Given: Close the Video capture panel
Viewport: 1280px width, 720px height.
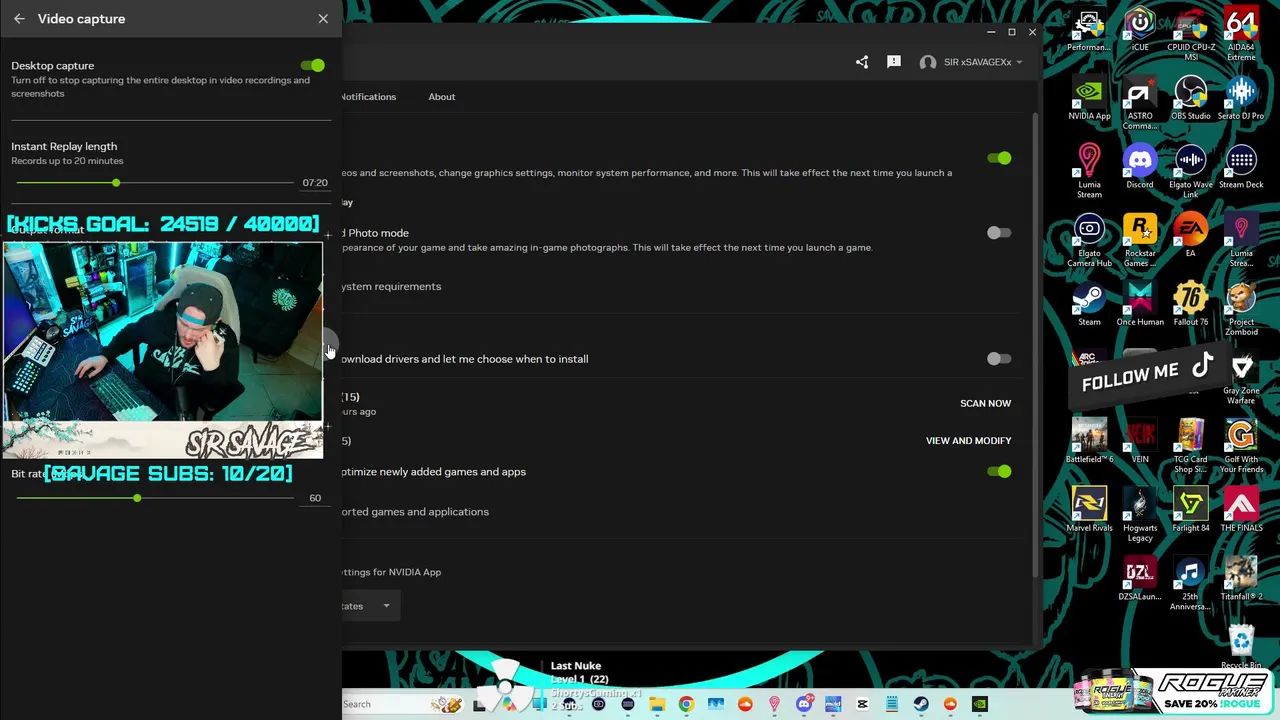Looking at the screenshot, I should click(323, 19).
